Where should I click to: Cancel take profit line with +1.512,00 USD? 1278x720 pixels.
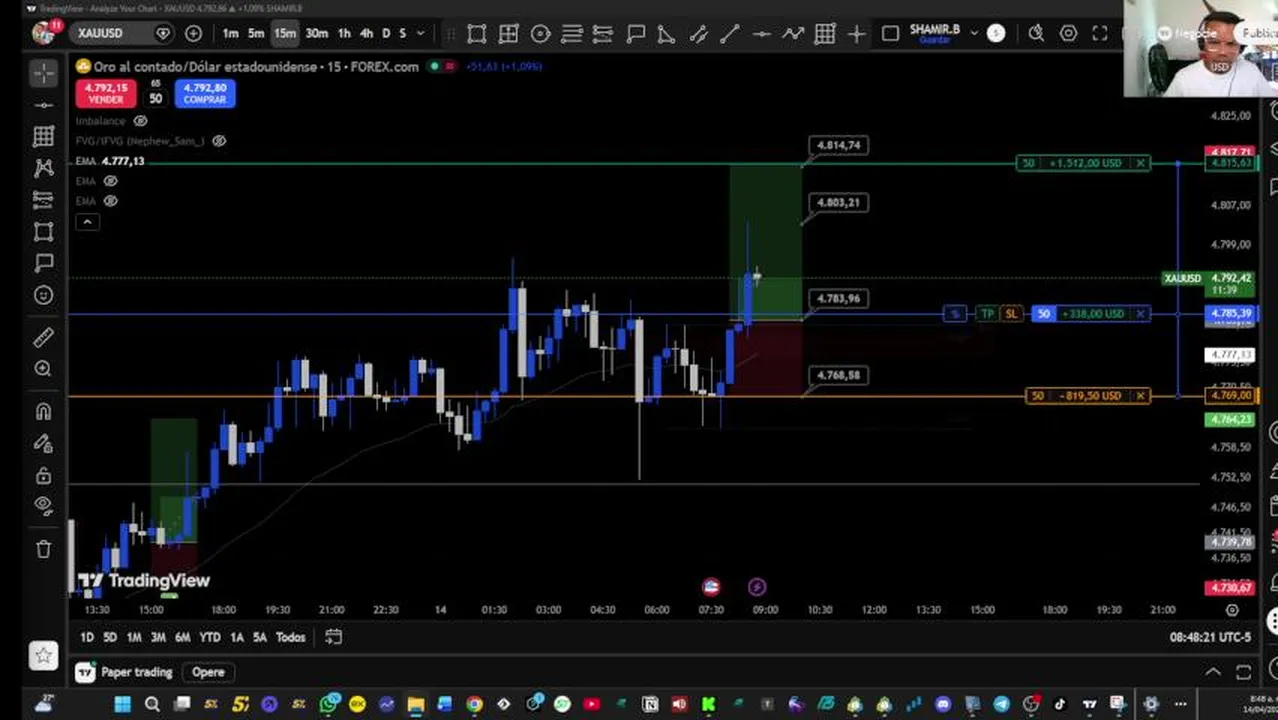(x=1140, y=163)
